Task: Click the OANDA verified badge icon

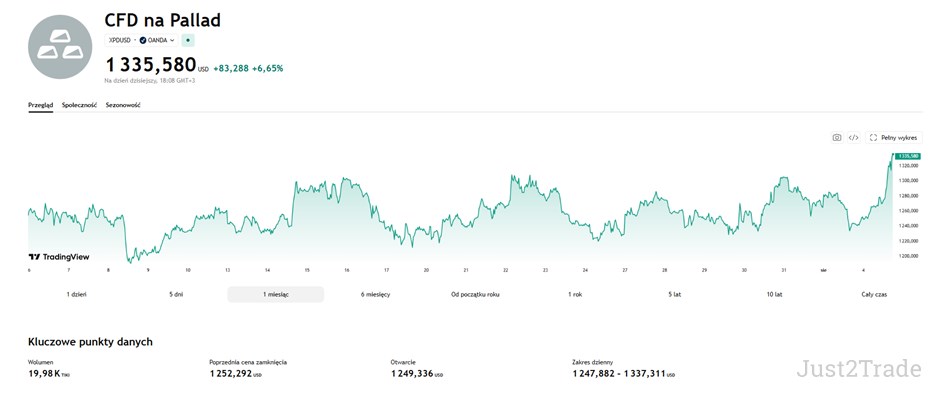Action: (143, 40)
